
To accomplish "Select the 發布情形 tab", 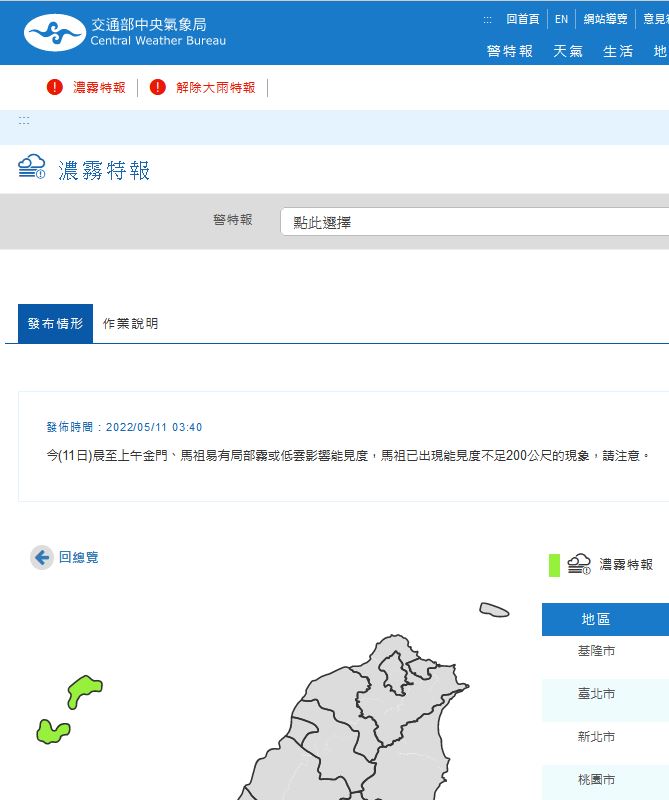I will (55, 323).
